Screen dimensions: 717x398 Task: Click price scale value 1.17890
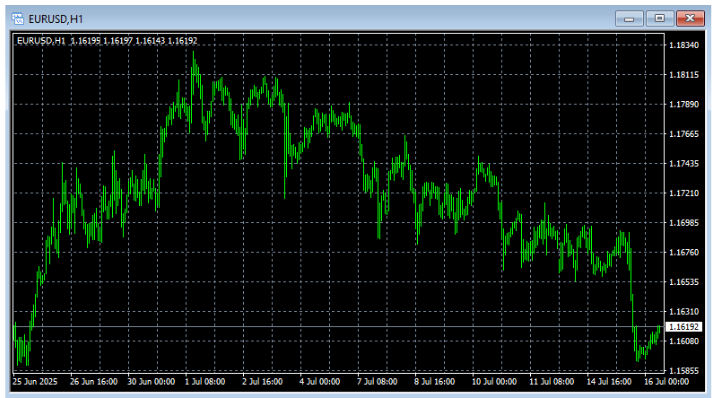(x=684, y=104)
